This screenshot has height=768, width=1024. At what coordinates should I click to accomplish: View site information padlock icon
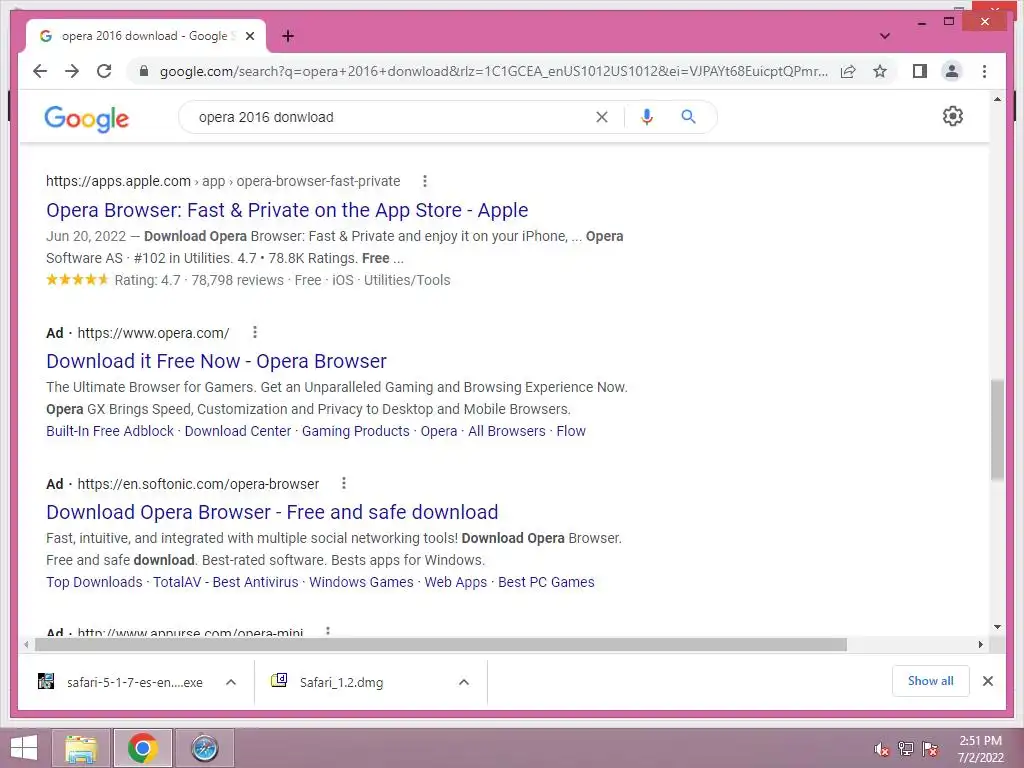point(144,71)
